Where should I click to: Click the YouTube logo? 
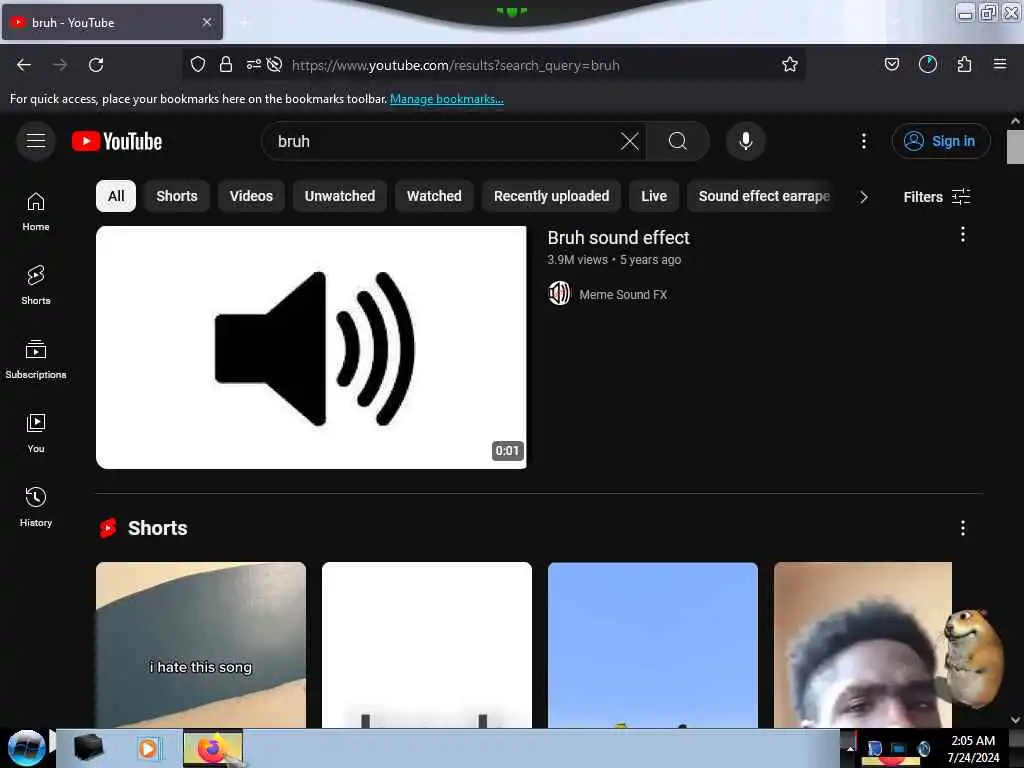(x=117, y=141)
